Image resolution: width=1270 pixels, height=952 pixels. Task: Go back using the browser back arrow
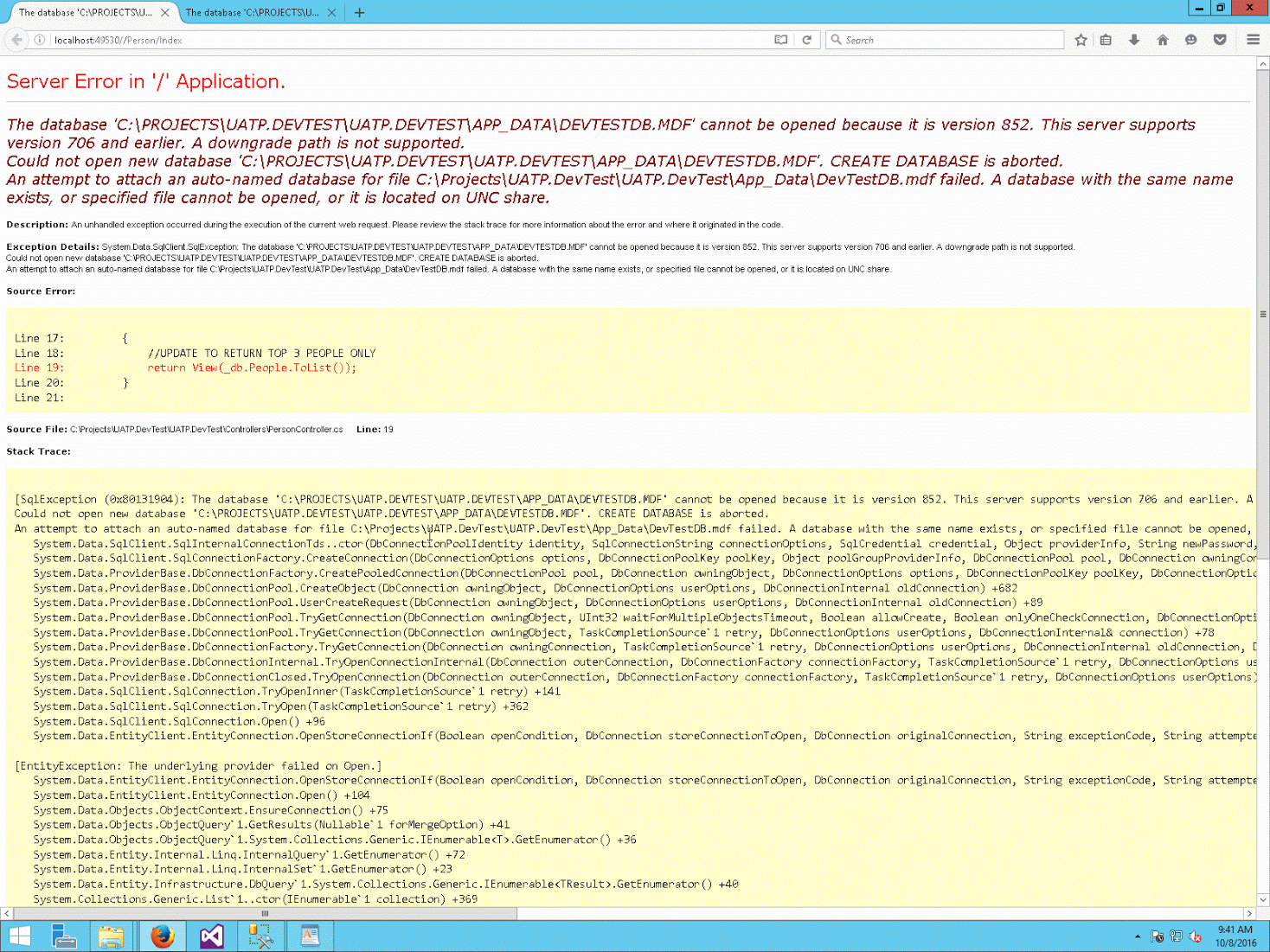16,40
